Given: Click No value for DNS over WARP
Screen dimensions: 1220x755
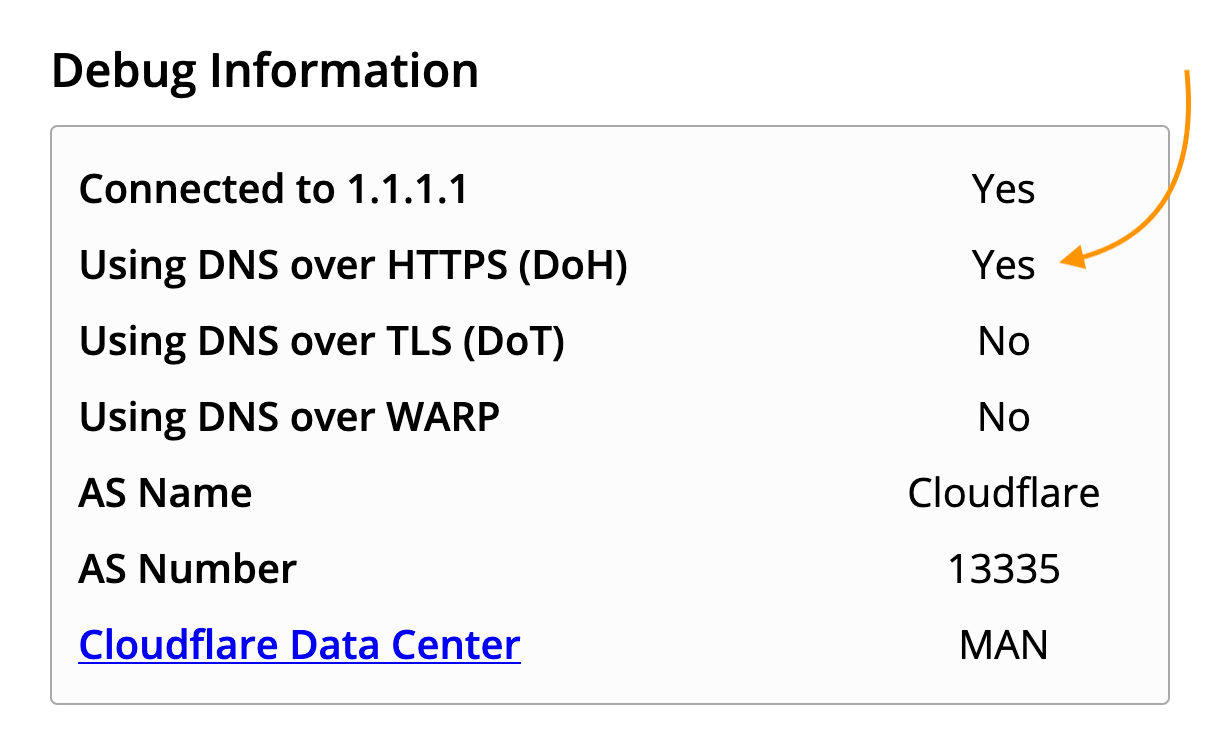Looking at the screenshot, I should point(1004,417).
